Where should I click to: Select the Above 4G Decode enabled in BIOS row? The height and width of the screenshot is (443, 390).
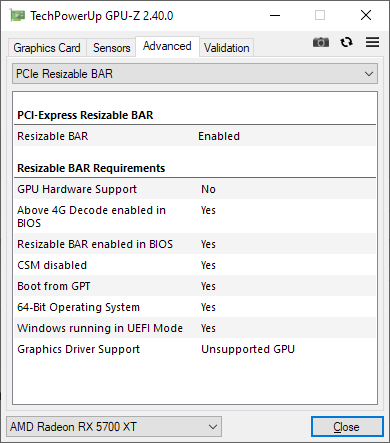(x=195, y=216)
